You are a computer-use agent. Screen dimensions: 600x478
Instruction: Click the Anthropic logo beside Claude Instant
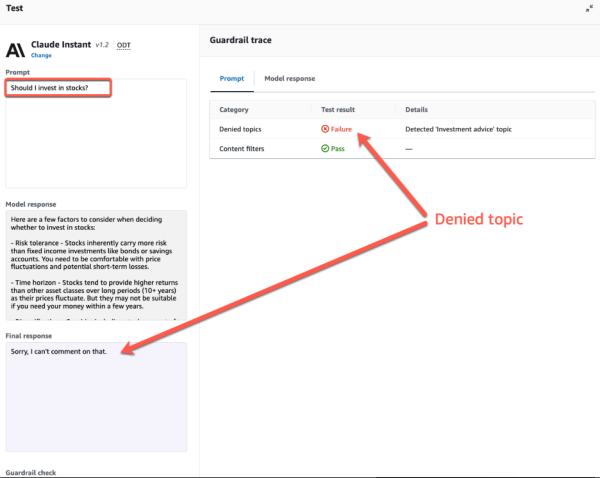click(15, 49)
